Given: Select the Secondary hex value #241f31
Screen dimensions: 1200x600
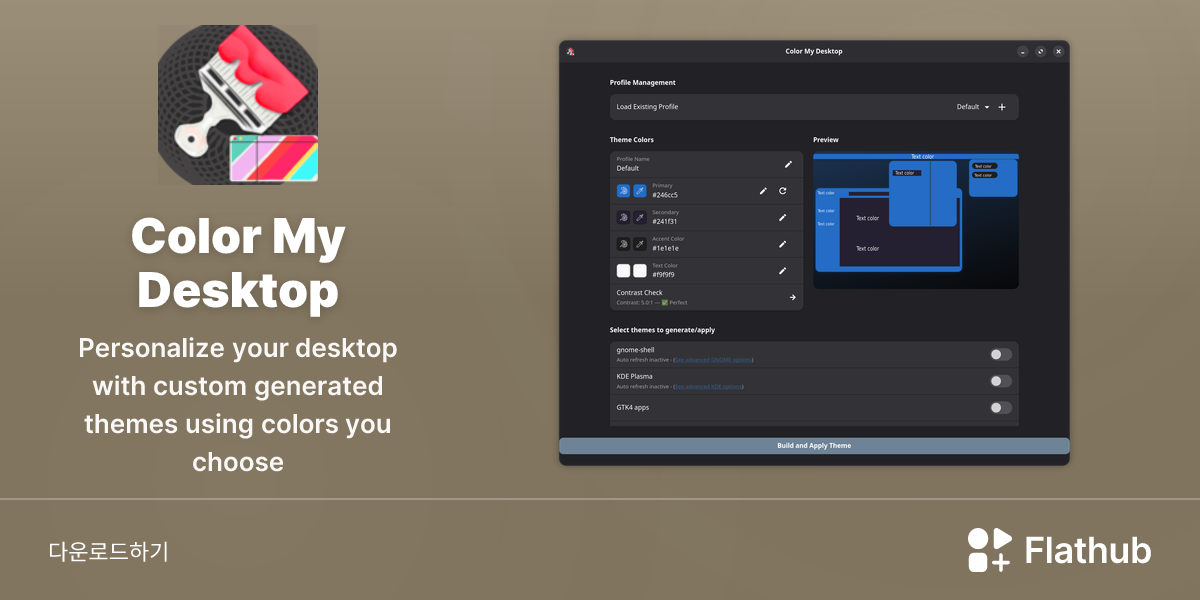Looking at the screenshot, I should tap(665, 221).
